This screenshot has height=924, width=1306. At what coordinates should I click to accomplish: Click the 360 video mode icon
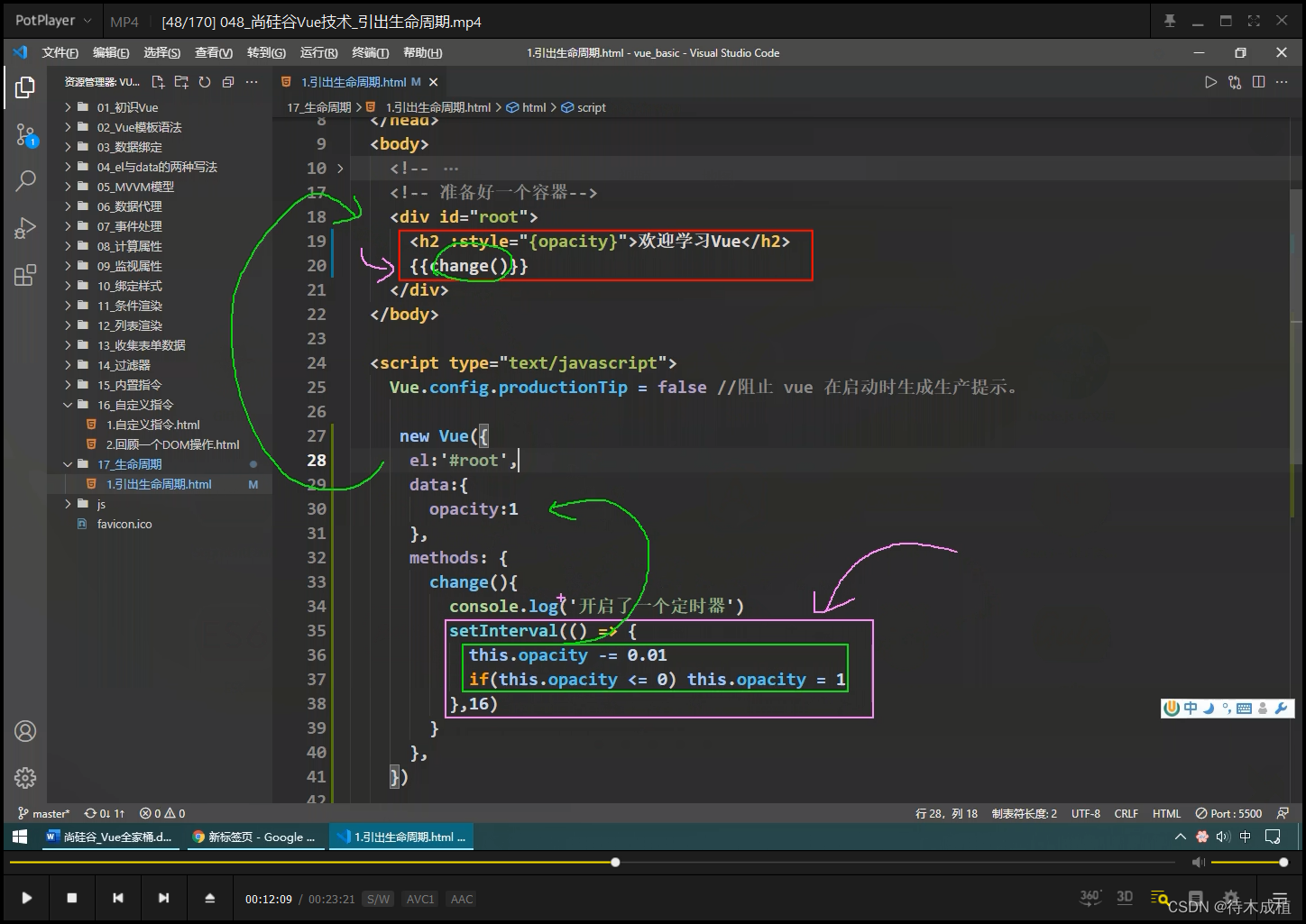pos(1090,897)
